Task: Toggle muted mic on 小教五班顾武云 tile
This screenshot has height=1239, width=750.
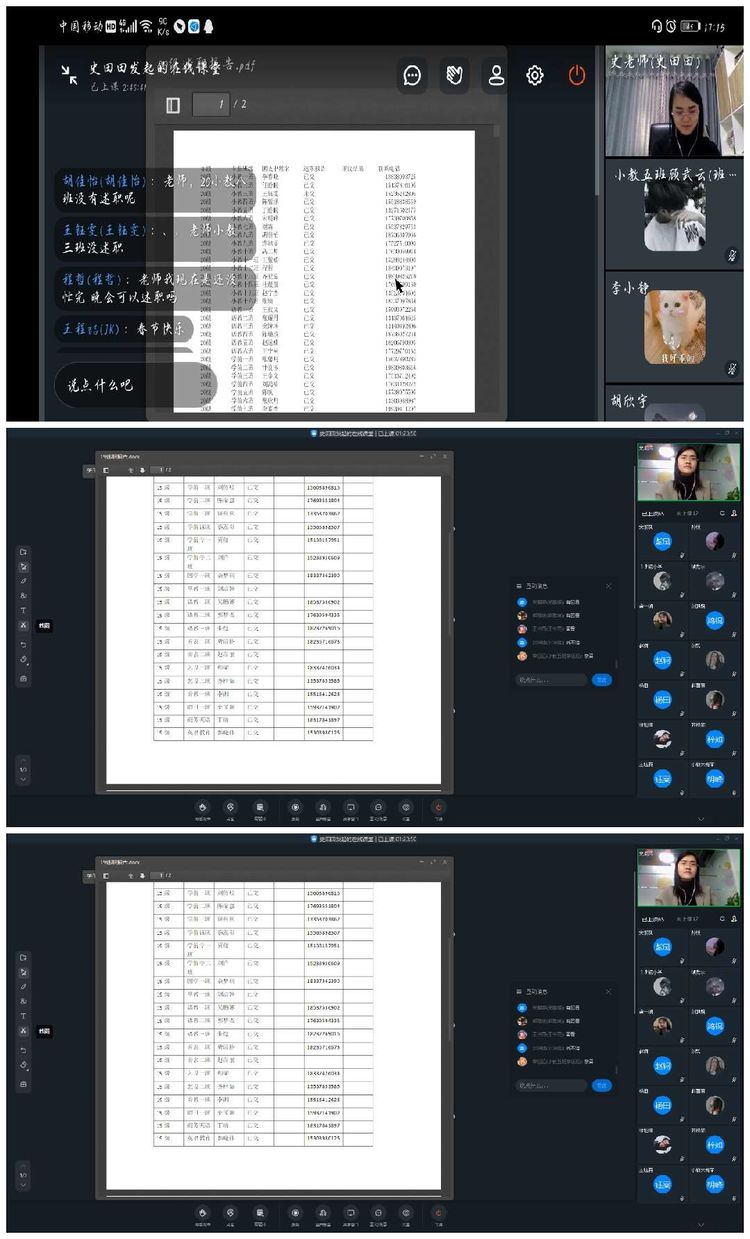Action: pos(731,257)
